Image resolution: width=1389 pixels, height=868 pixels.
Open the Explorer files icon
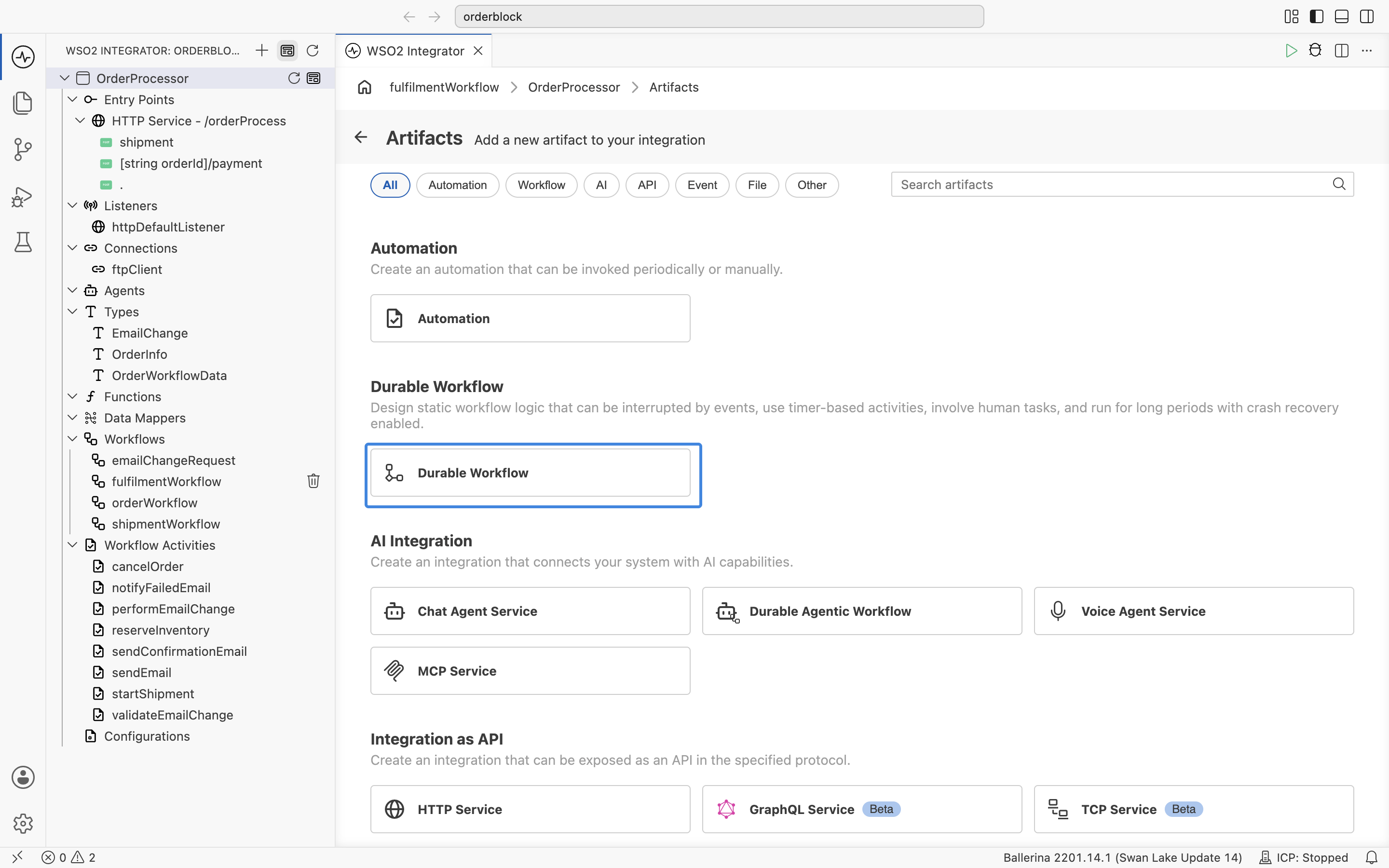pyautogui.click(x=23, y=103)
